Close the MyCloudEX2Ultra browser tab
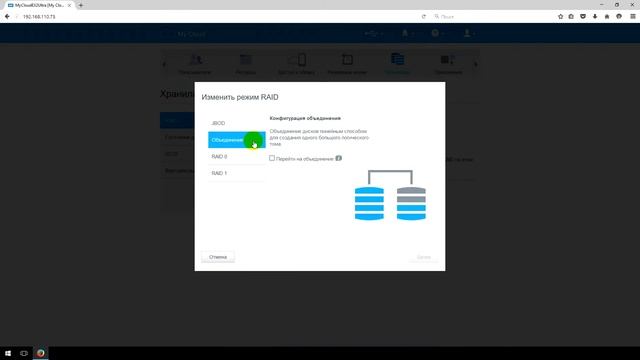 click(69, 5)
